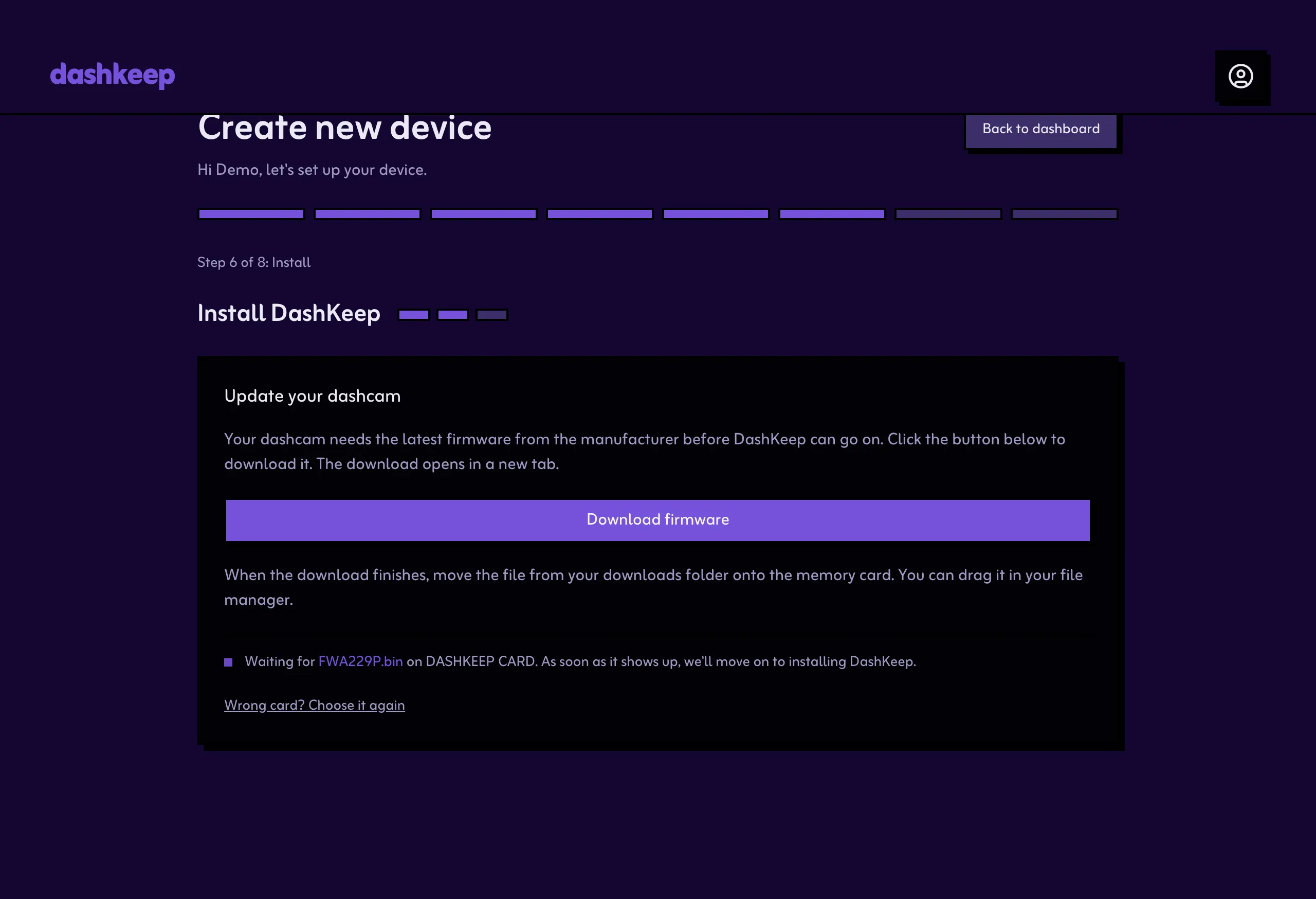
Task: Click the 'Hi Demo, let's set up your device.' text
Action: 312,170
